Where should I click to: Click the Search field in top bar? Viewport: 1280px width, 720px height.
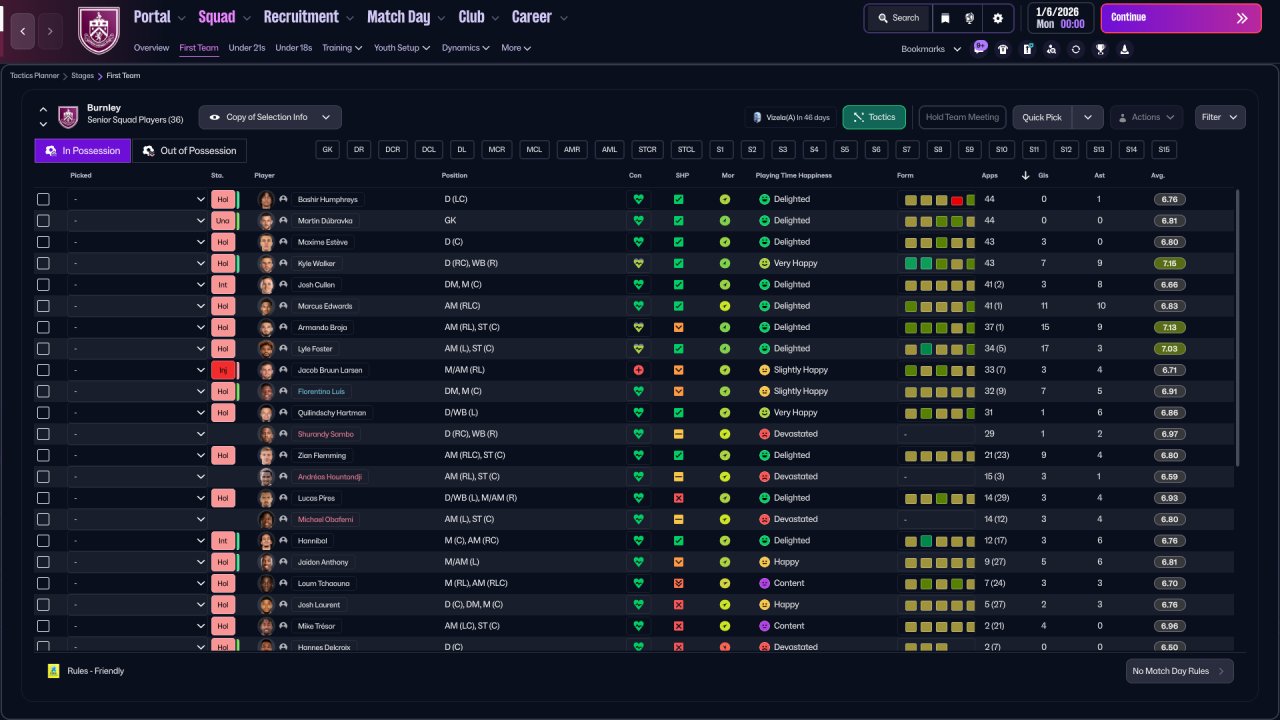click(x=897, y=18)
